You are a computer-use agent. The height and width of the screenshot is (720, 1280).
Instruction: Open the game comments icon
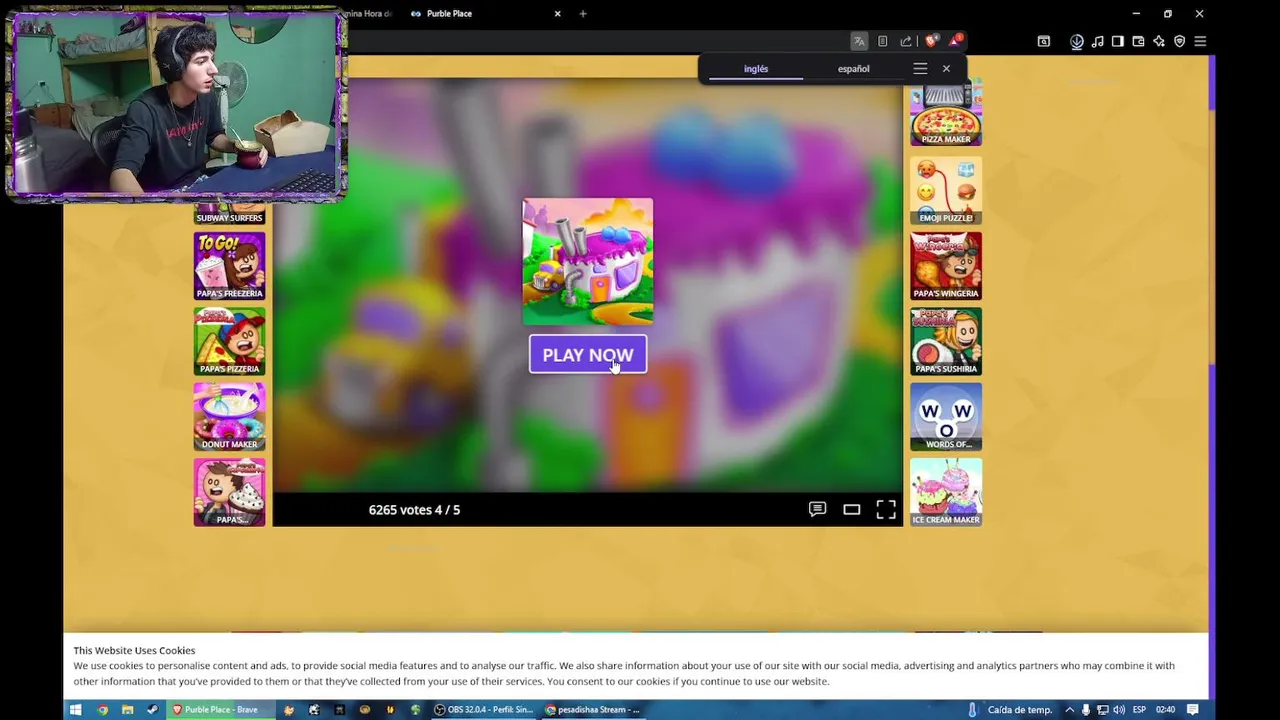pyautogui.click(x=817, y=510)
